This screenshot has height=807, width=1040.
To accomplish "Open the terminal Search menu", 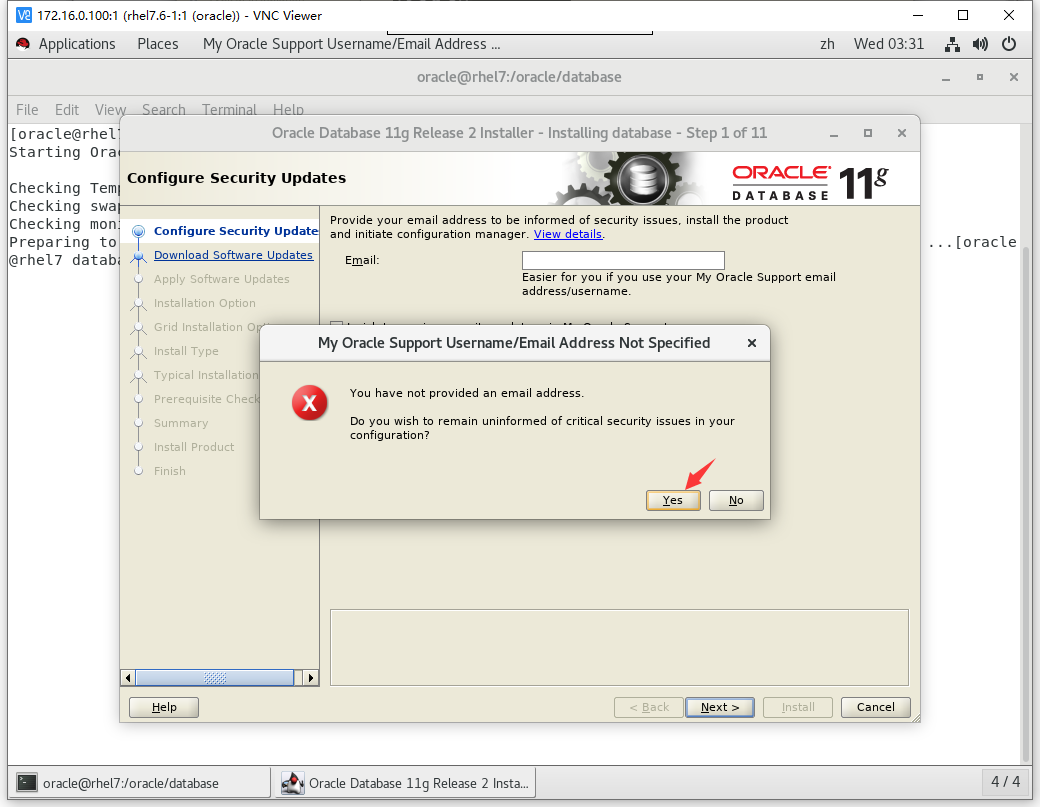I will tap(163, 109).
